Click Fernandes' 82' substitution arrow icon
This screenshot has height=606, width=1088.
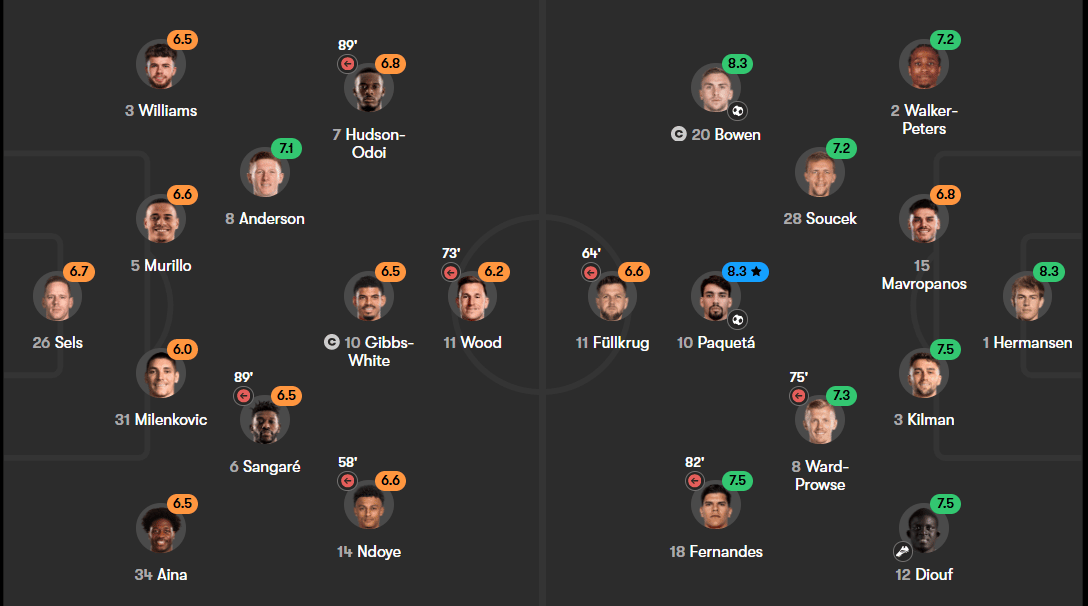click(695, 480)
